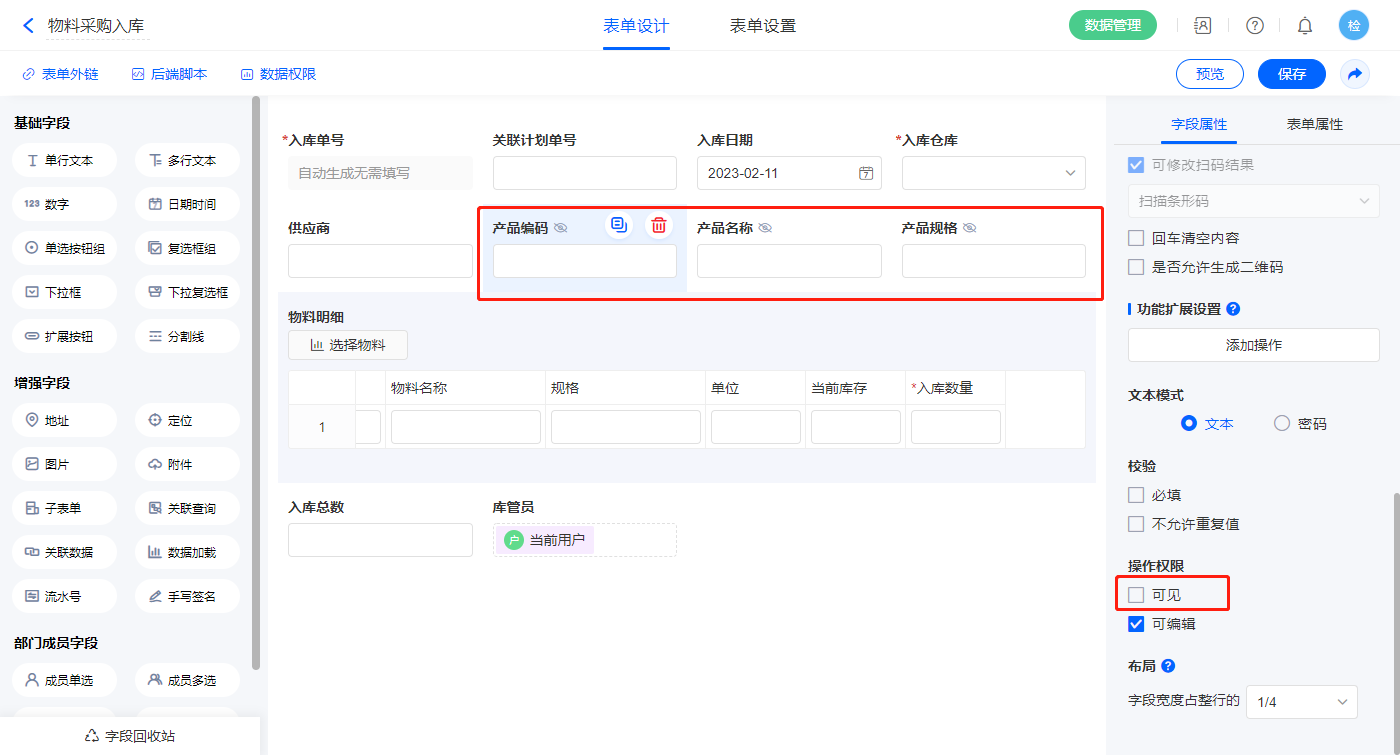Click the share arrow icon beside 保存
Screen dimensions: 1400x755
click(1355, 74)
